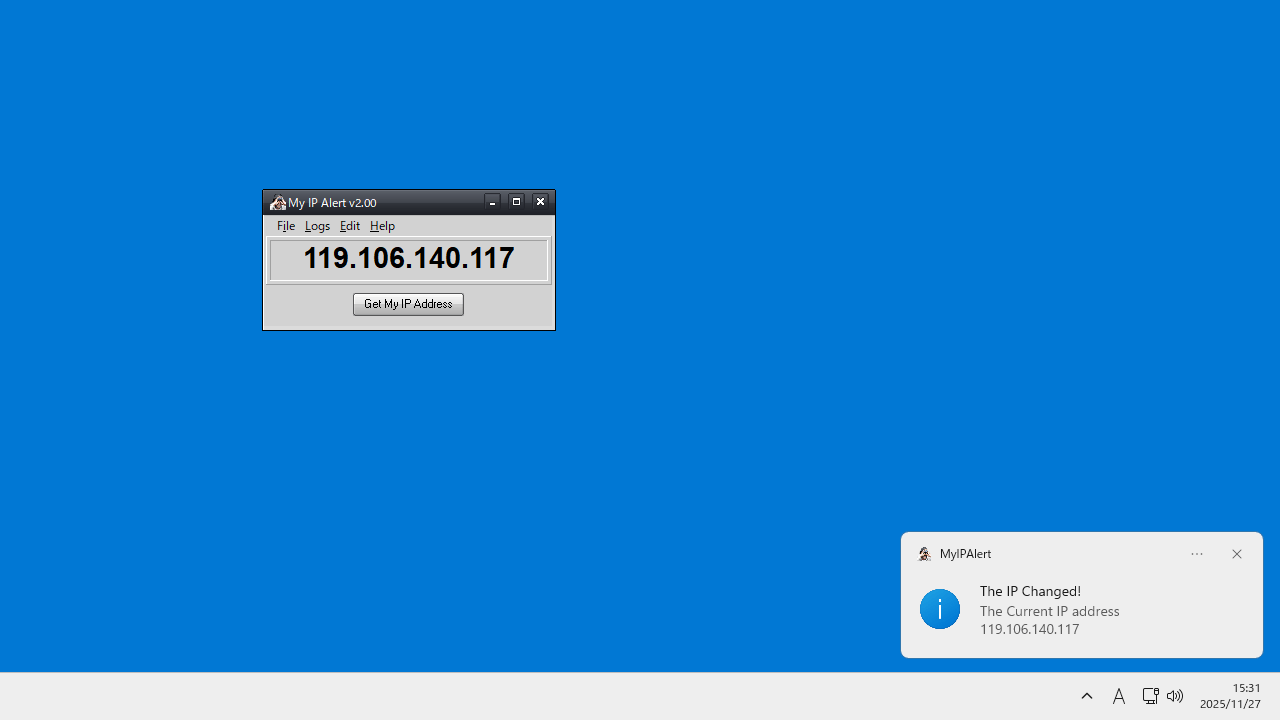
Task: Select the large IP address display field
Action: 408,259
